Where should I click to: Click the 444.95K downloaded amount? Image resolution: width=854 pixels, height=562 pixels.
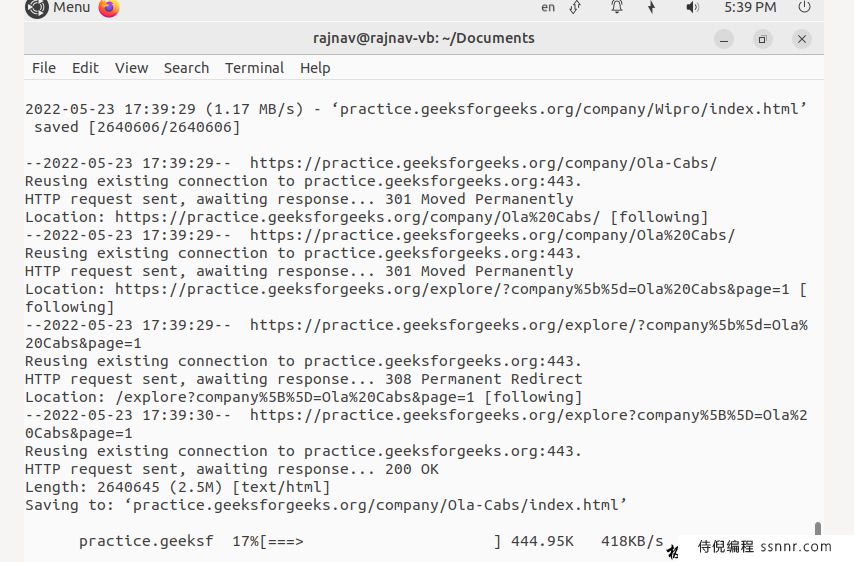(542, 541)
